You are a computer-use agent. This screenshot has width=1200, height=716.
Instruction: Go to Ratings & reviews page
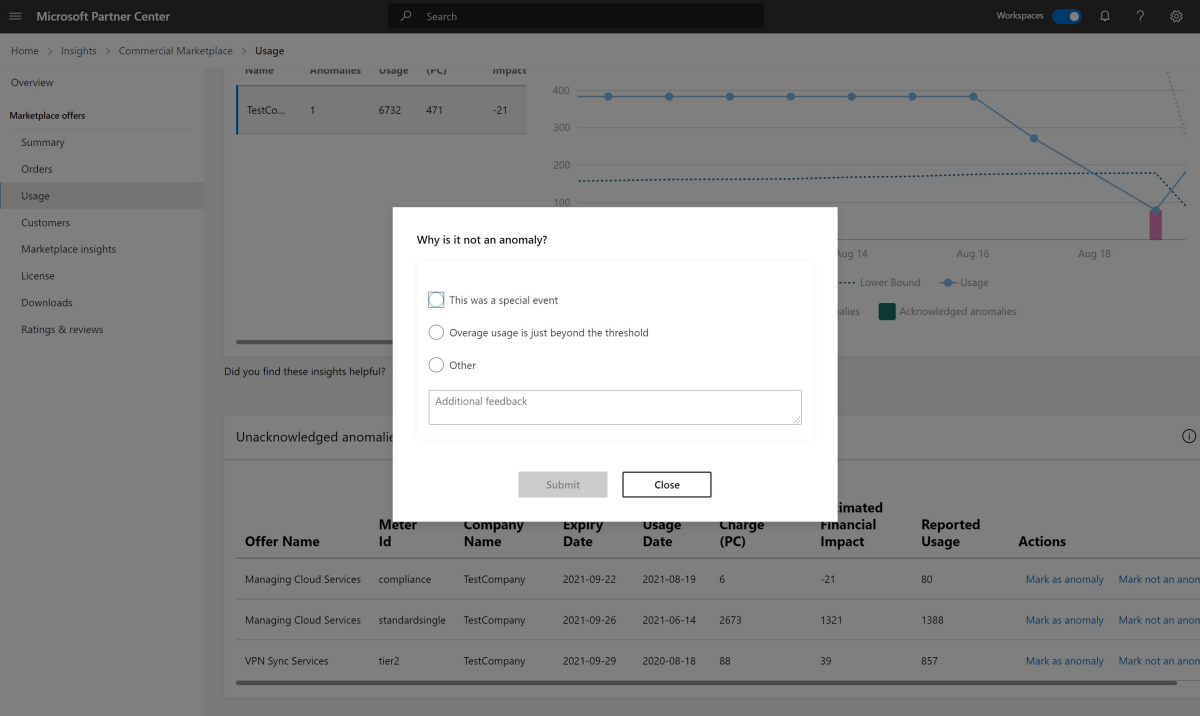[x=62, y=329]
